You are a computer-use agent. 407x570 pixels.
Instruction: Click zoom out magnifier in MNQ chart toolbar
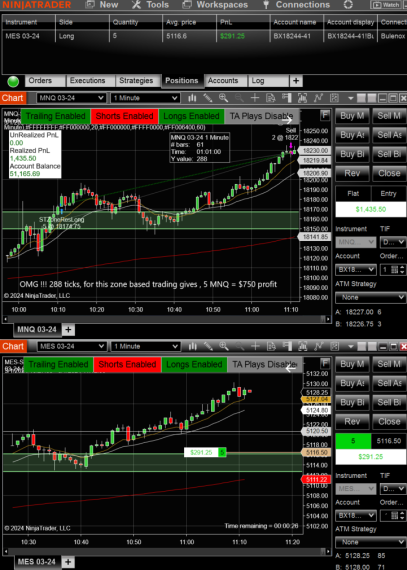pyautogui.click(x=239, y=98)
